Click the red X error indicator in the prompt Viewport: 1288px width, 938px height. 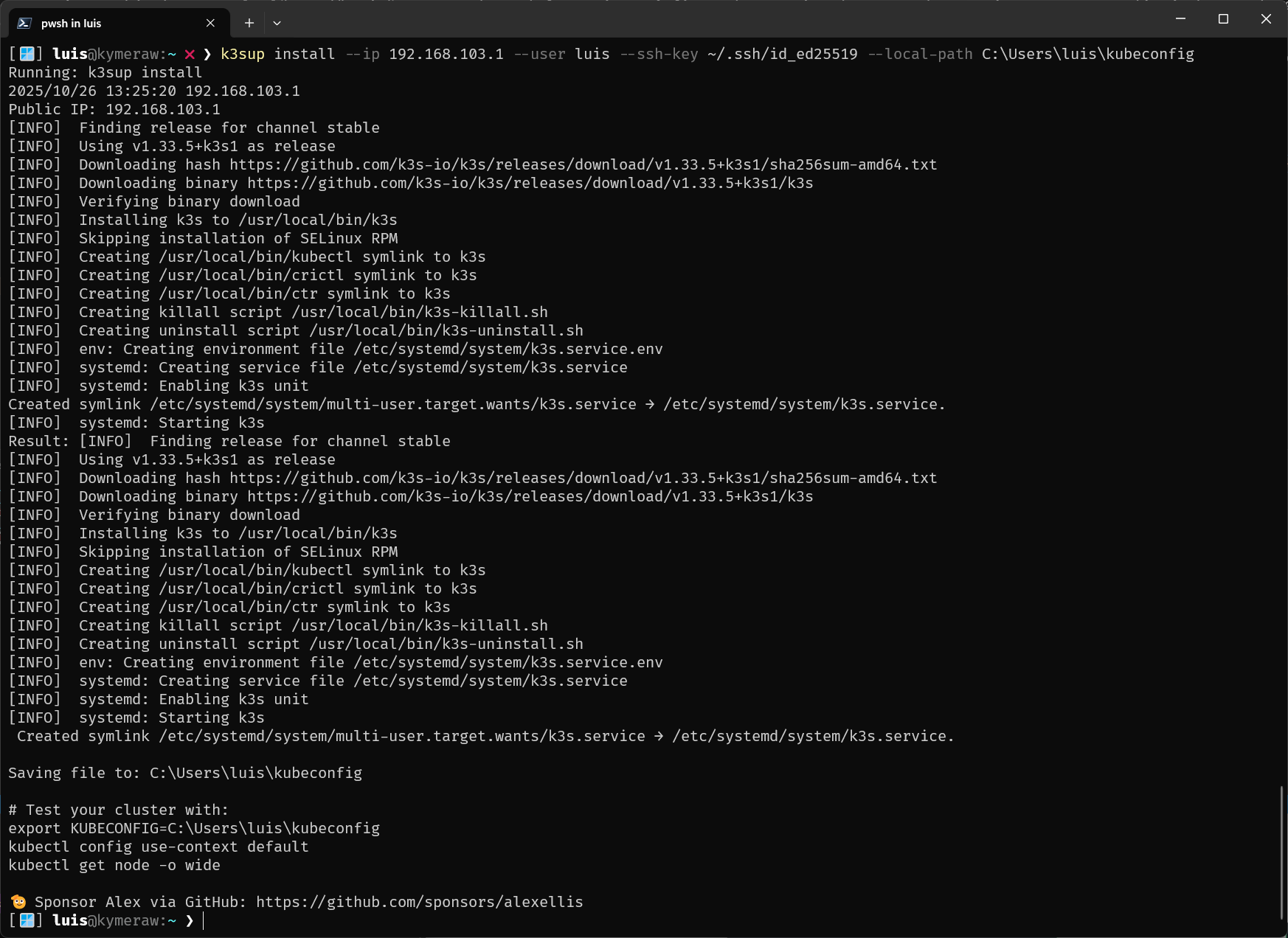click(x=190, y=54)
